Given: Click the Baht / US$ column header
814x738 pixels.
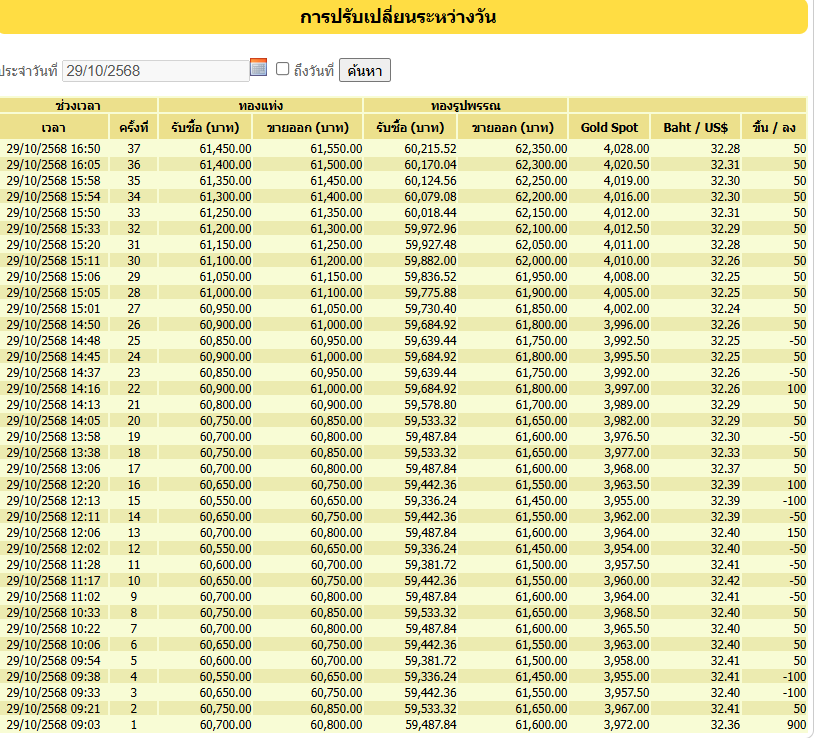Looking at the screenshot, I should pyautogui.click(x=696, y=128).
